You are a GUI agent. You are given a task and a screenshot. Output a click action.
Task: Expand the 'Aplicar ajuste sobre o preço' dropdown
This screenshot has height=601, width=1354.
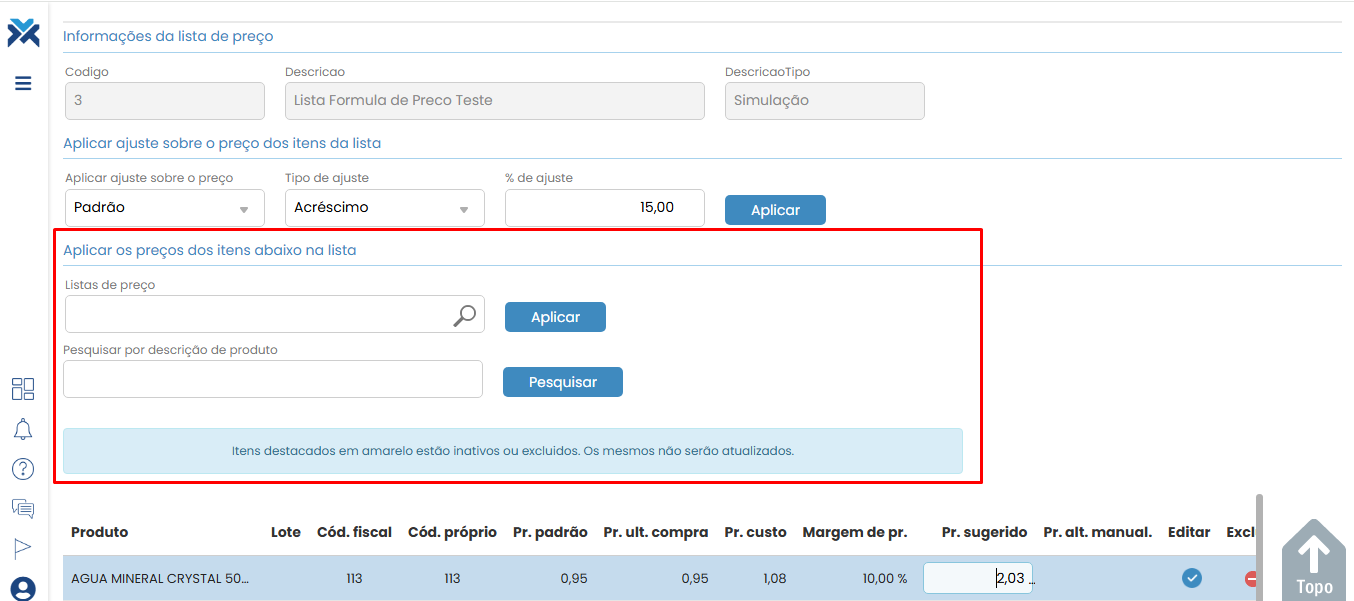tap(164, 208)
